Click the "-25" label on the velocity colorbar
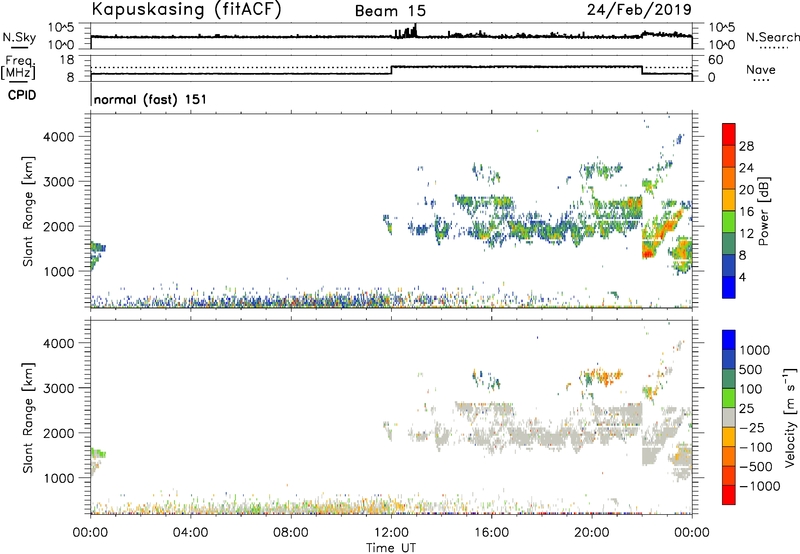Viewport: 800px width, 554px height. [x=752, y=428]
